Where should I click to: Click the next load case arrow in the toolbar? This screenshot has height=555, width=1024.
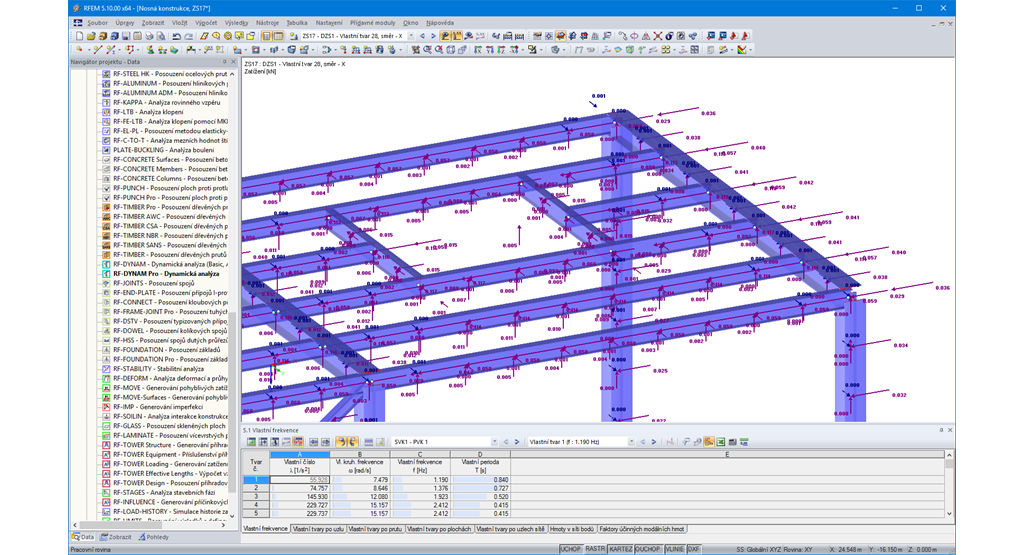coord(433,36)
